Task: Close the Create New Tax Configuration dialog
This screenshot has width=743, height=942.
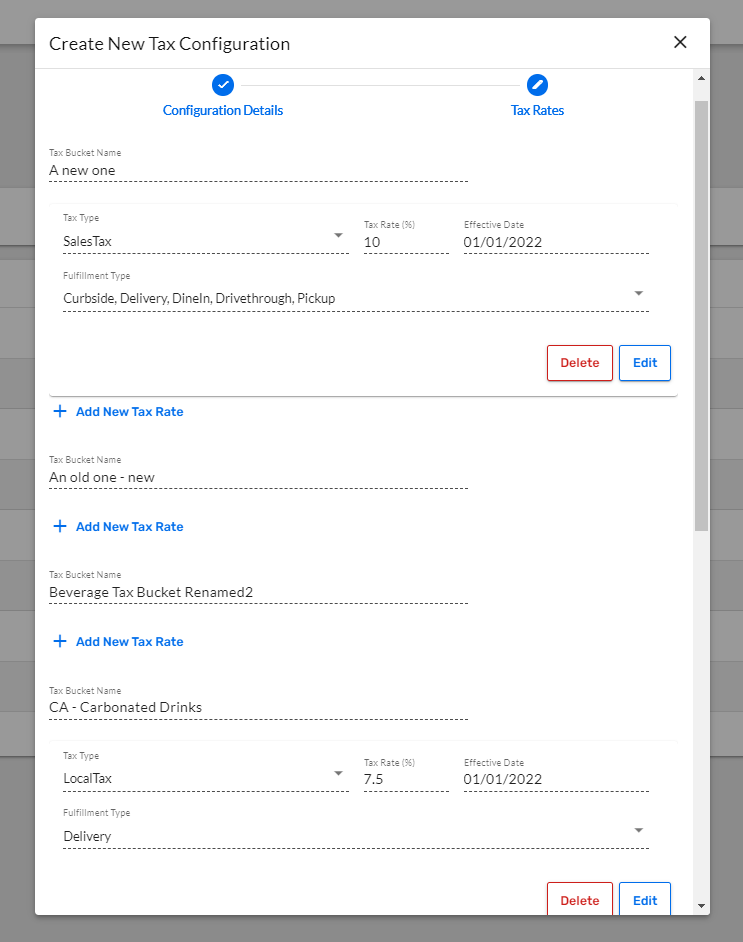Action: pos(680,42)
